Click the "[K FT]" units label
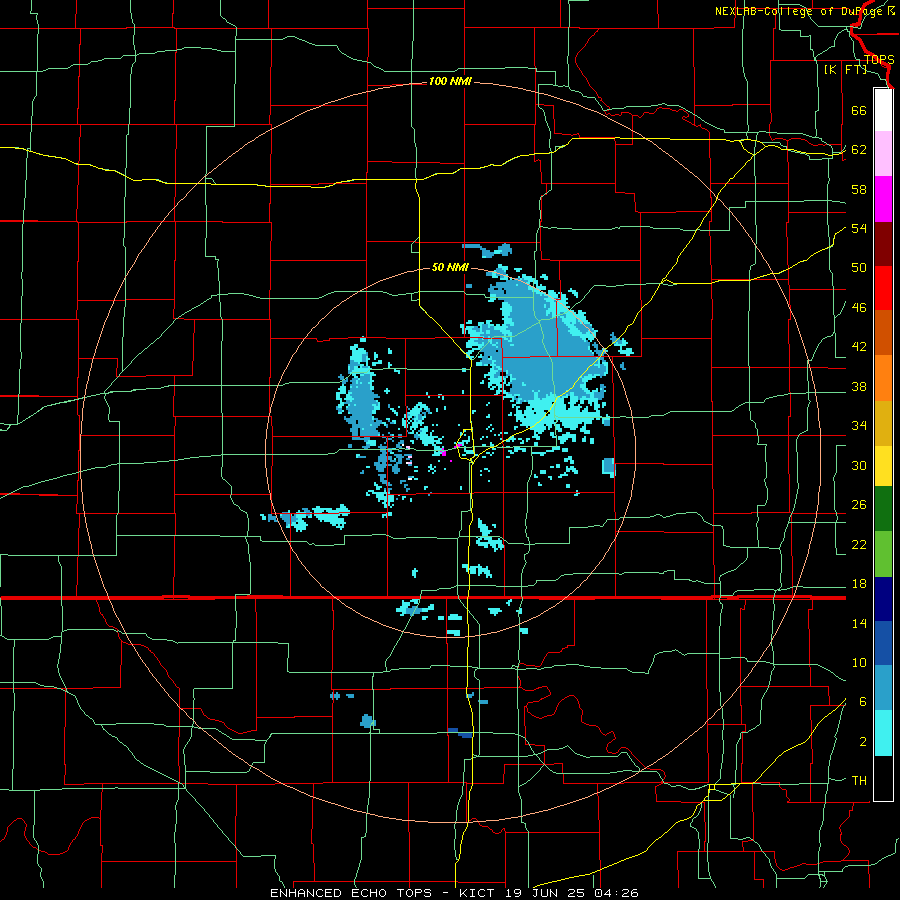The image size is (900, 900). click(845, 70)
